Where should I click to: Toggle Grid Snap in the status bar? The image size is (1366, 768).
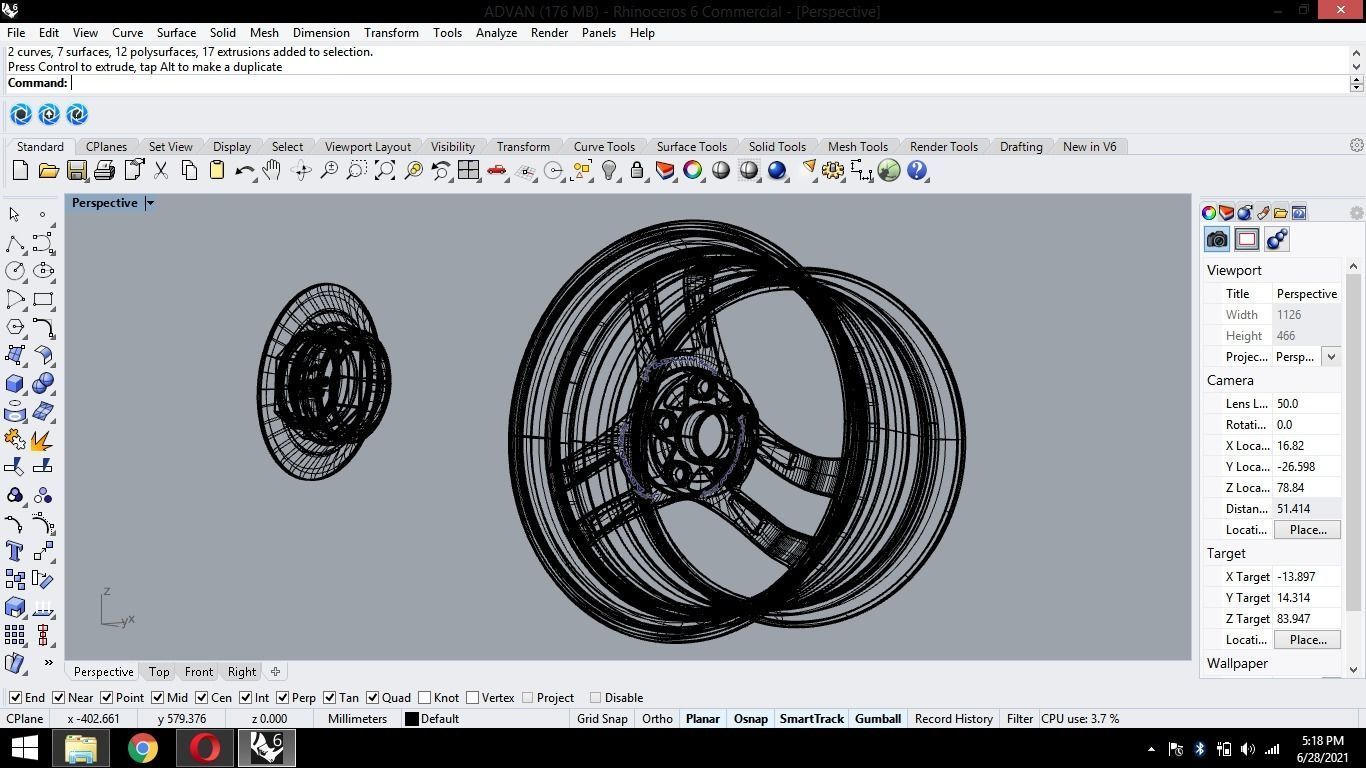click(x=602, y=719)
